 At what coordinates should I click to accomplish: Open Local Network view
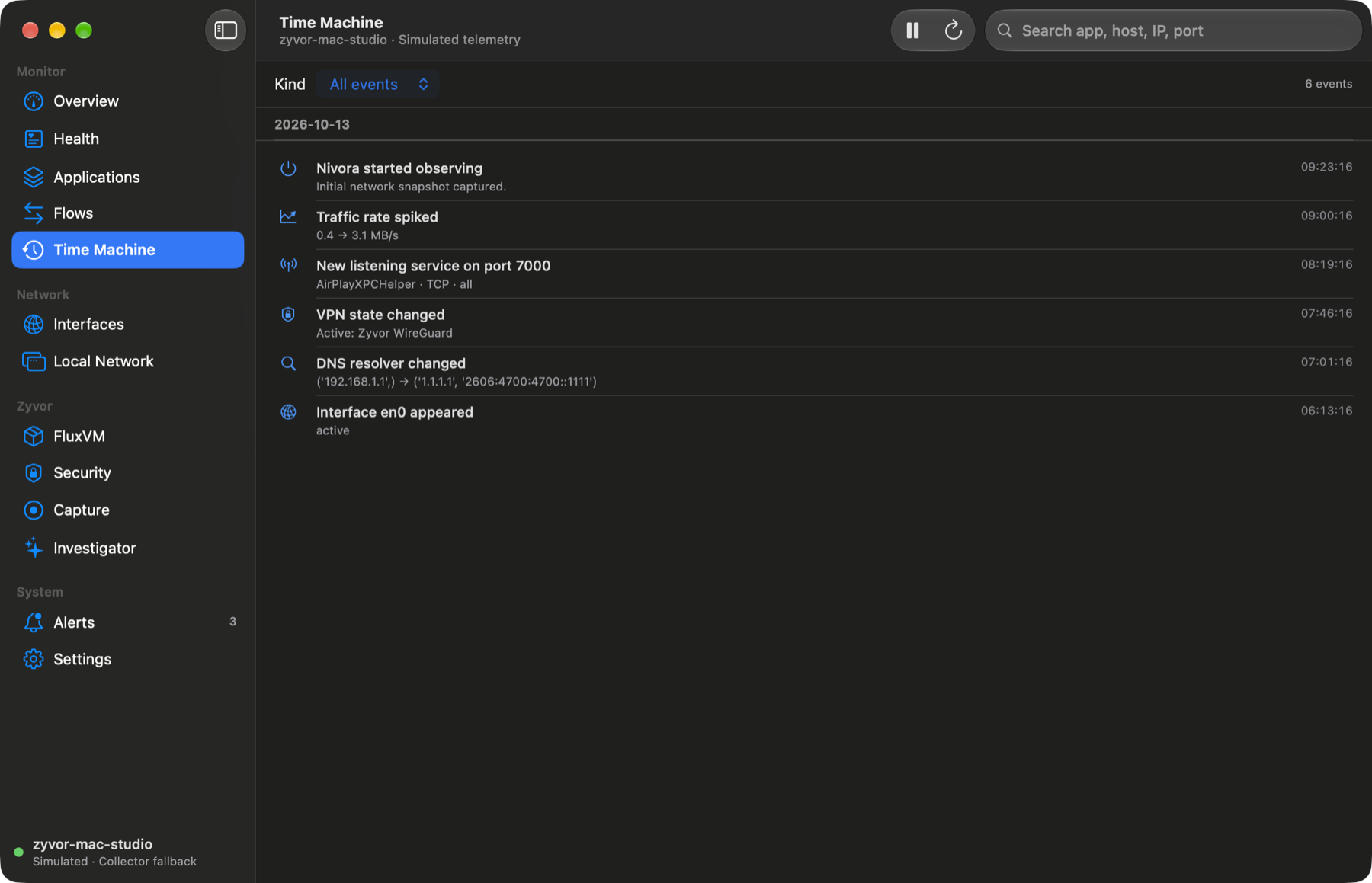128,361
